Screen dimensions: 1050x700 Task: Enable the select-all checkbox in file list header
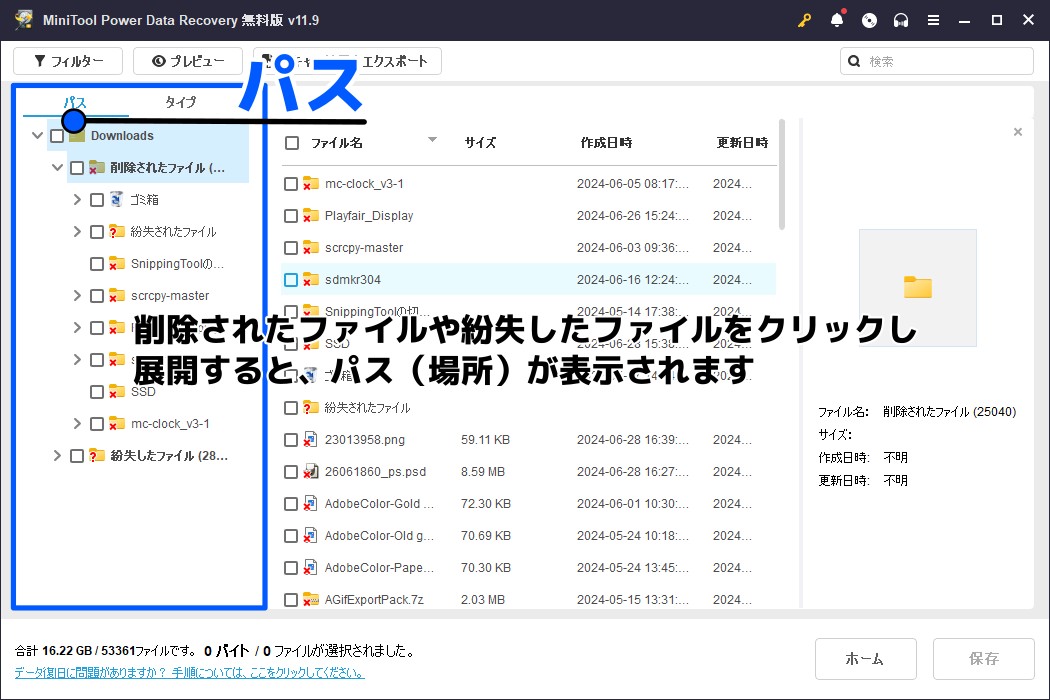pos(292,142)
